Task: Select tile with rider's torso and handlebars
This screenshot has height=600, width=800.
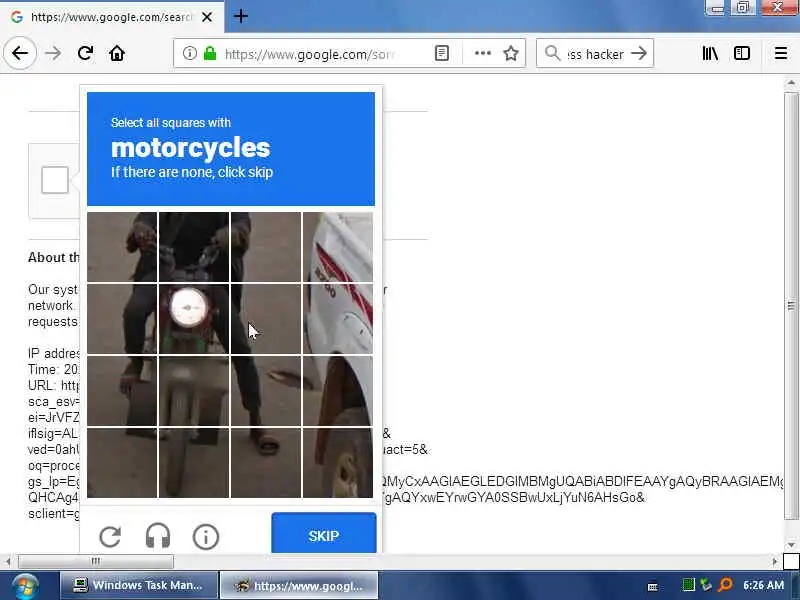Action: point(194,247)
